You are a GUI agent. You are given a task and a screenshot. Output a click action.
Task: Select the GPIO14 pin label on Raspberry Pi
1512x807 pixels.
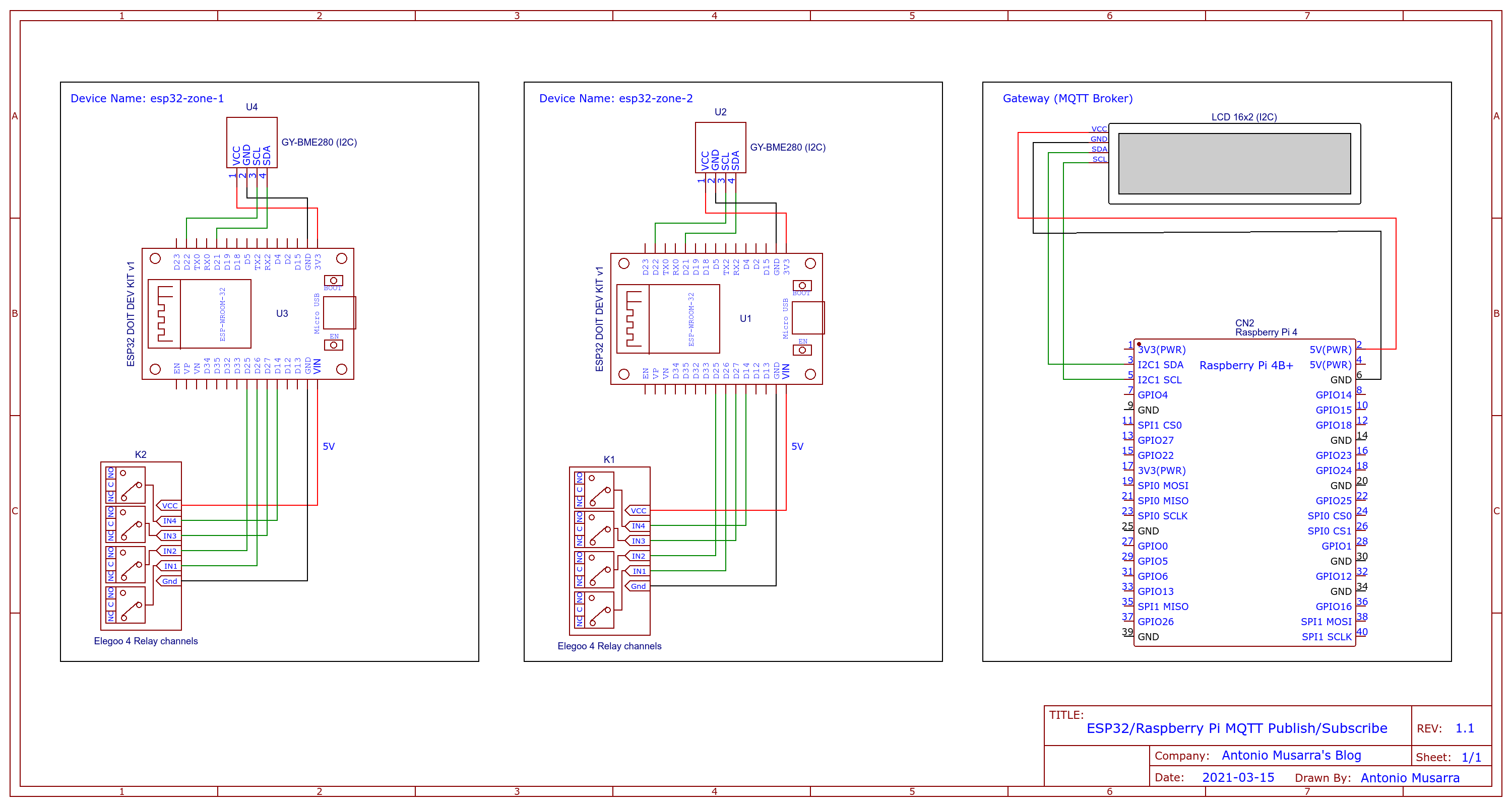tap(1333, 395)
